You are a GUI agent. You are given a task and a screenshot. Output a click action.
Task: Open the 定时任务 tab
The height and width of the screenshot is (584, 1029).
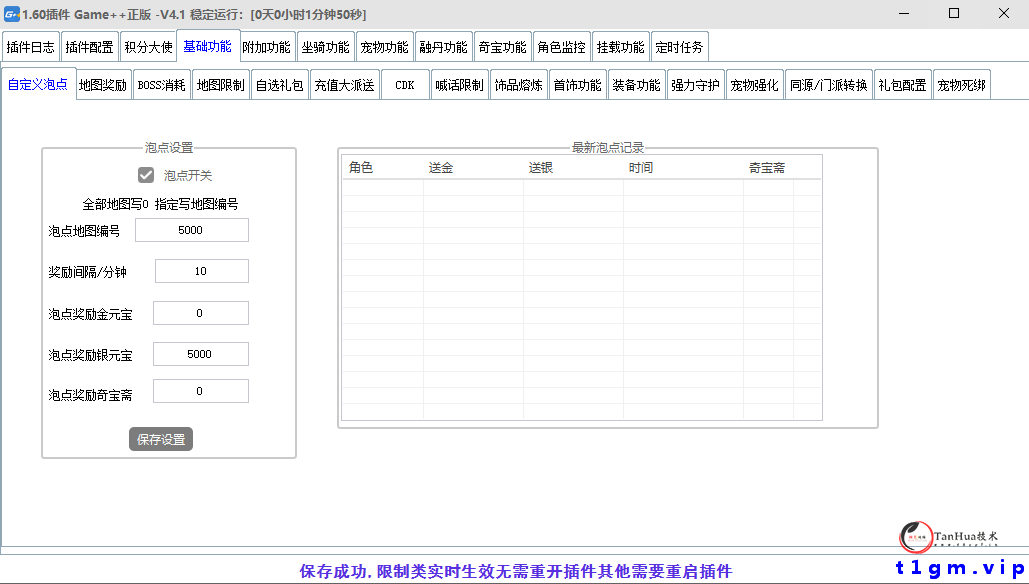(x=680, y=45)
